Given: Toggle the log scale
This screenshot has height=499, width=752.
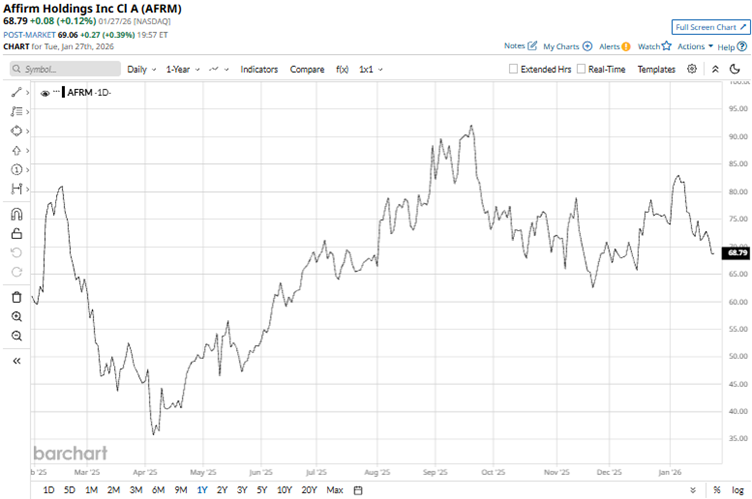Looking at the screenshot, I should tap(738, 490).
